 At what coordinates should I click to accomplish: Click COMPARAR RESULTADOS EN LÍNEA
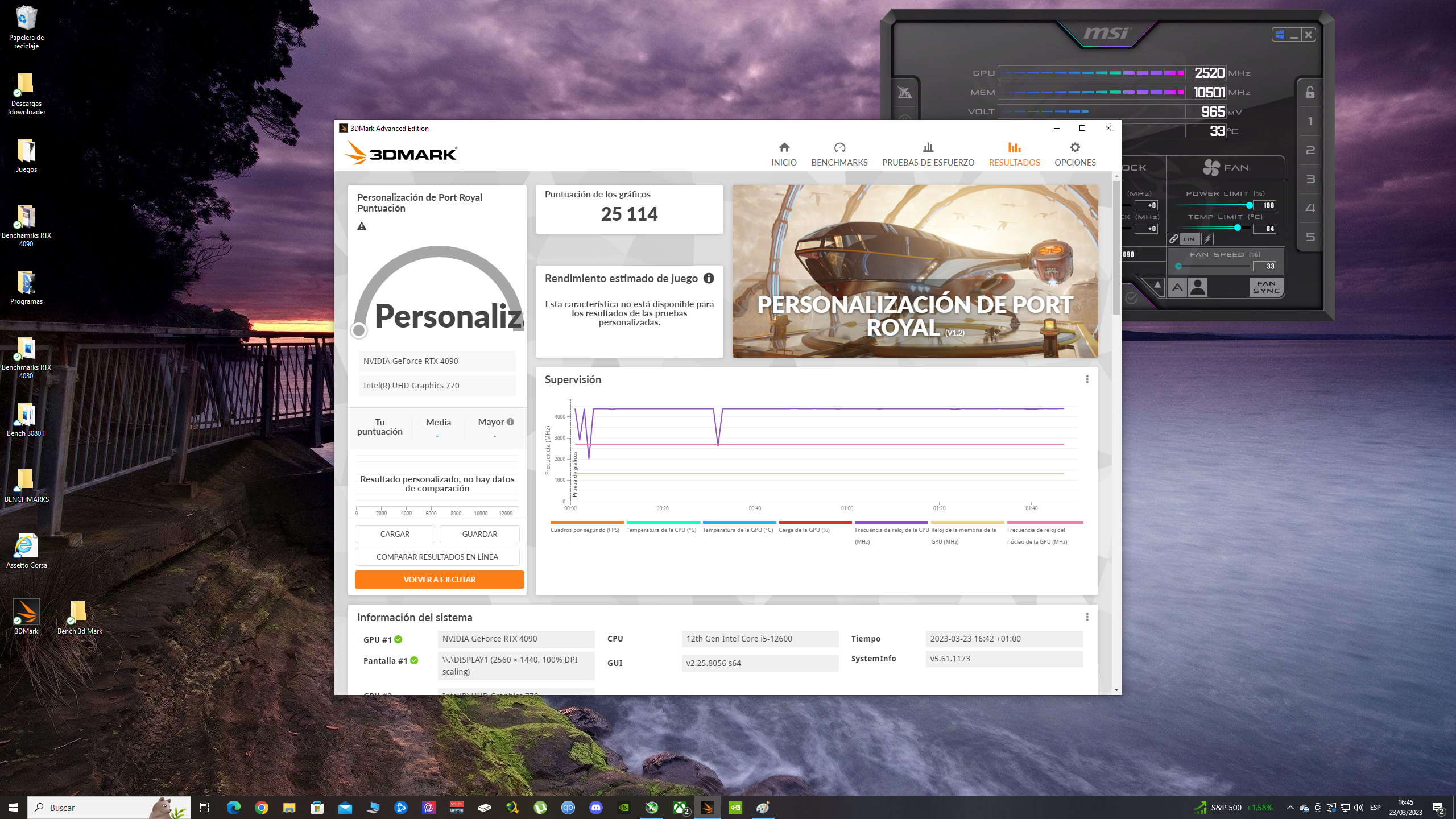[x=437, y=557]
